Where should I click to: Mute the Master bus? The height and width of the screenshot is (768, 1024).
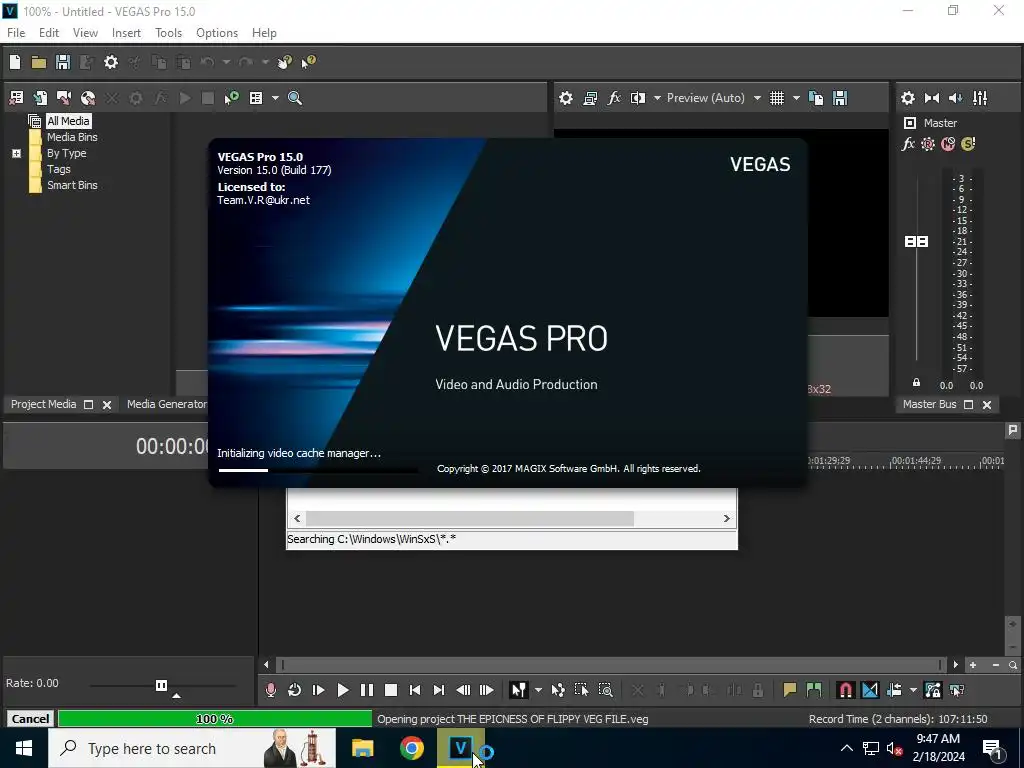click(948, 144)
